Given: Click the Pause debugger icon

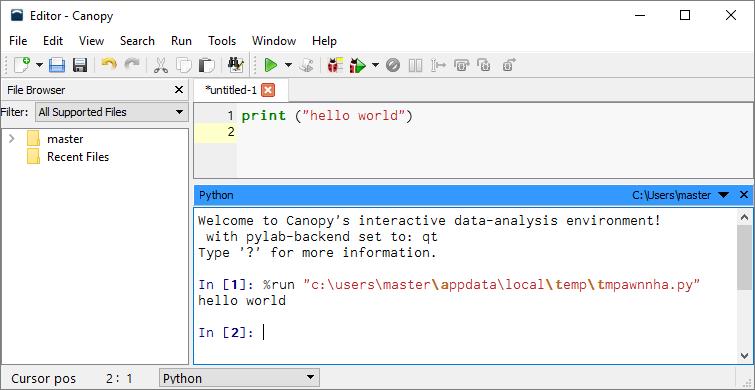Looking at the screenshot, I should 415,65.
